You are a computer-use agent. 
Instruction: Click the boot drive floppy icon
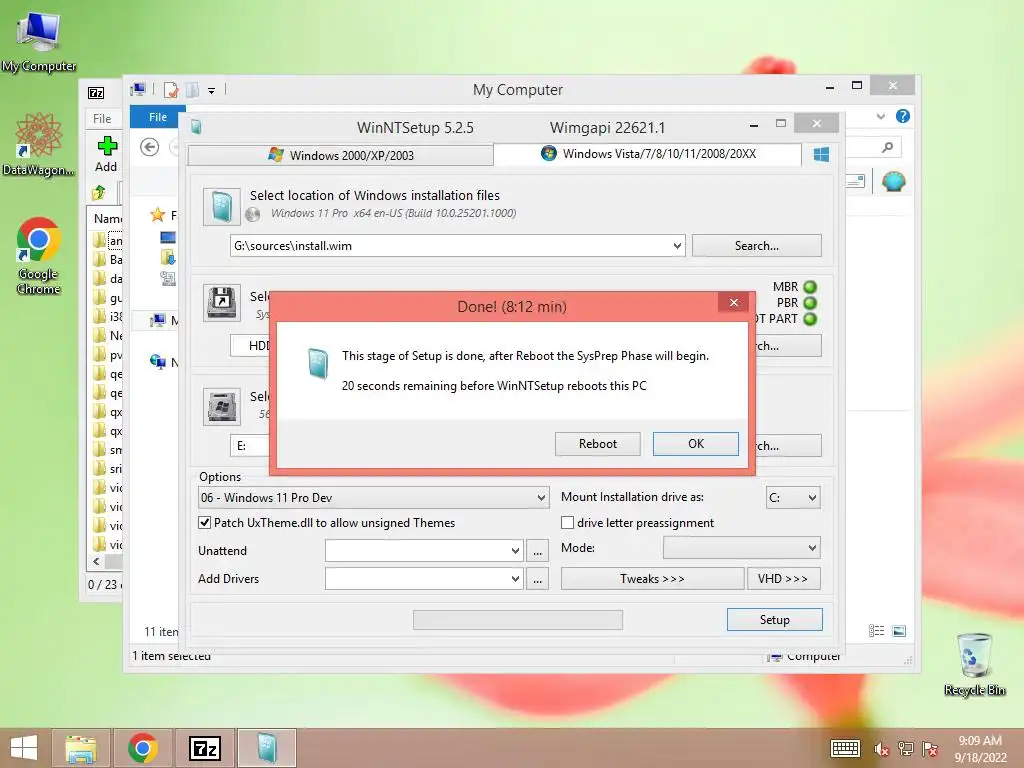click(222, 302)
